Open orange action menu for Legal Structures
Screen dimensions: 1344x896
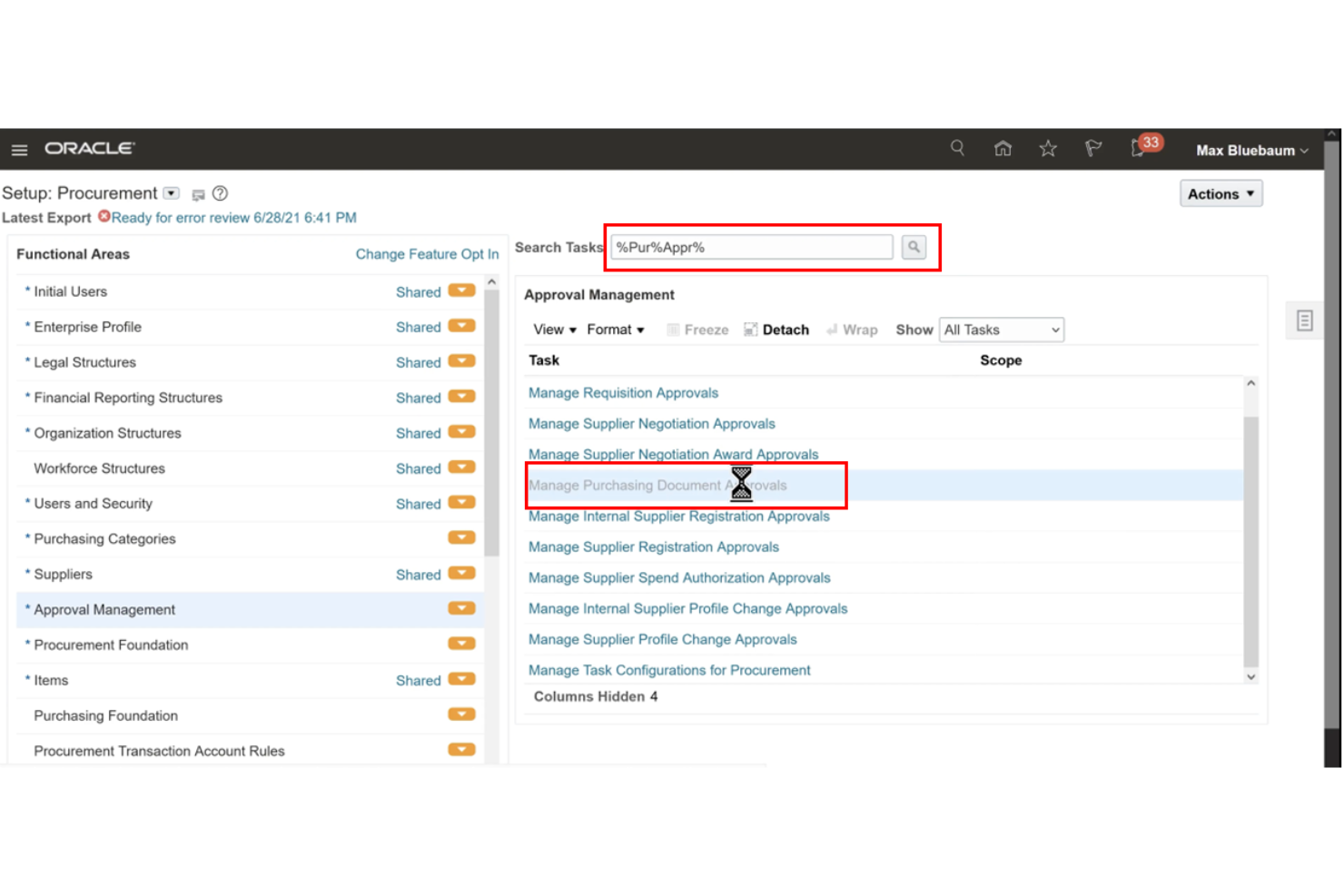(x=461, y=361)
